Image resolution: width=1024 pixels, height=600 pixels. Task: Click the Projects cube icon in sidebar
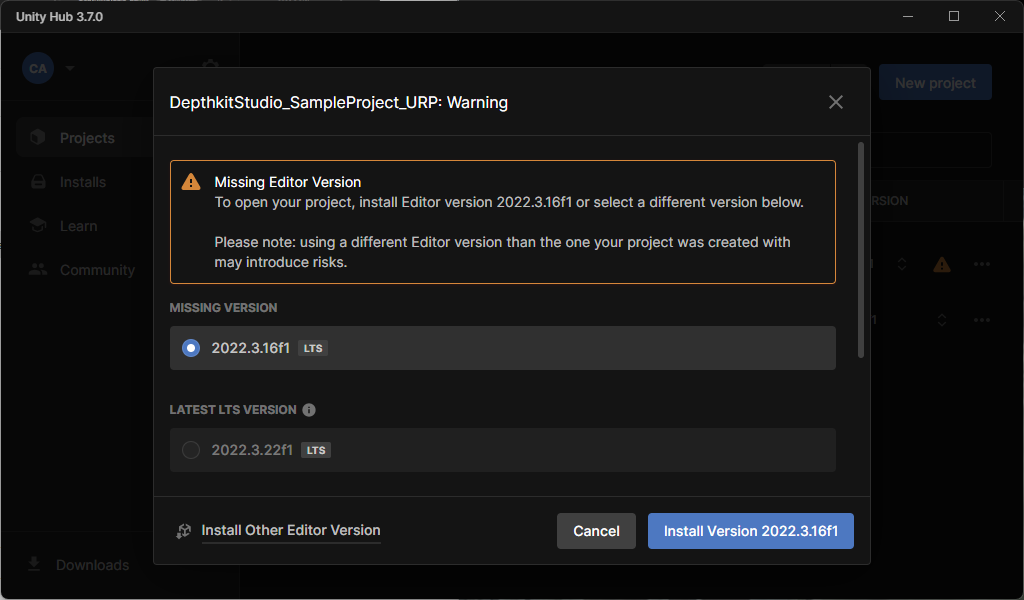(x=38, y=138)
